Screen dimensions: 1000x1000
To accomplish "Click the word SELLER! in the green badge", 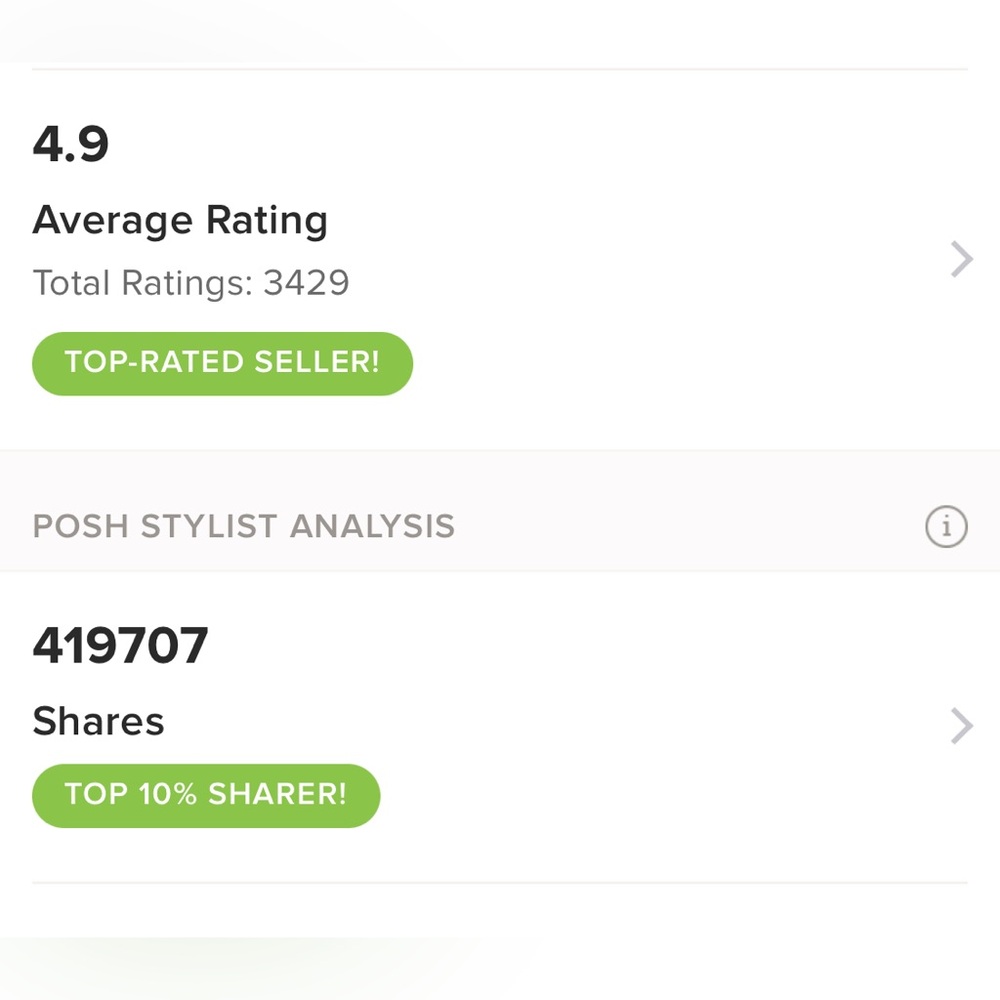I will click(x=317, y=362).
